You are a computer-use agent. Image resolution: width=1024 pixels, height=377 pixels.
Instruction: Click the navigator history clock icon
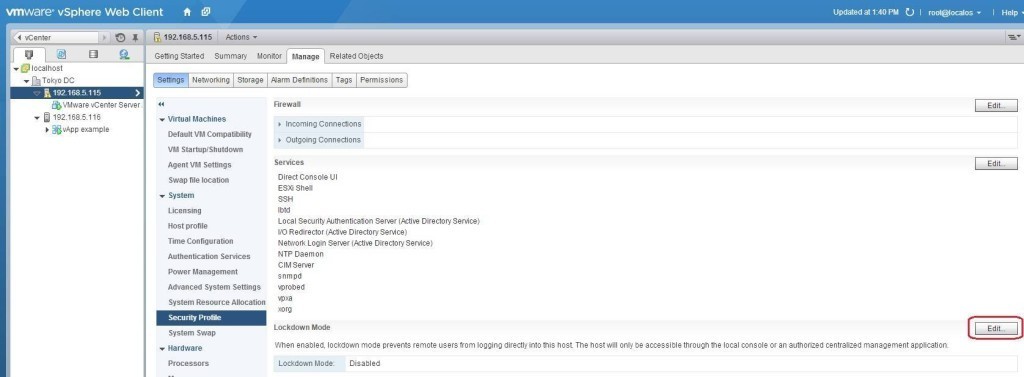[120, 37]
